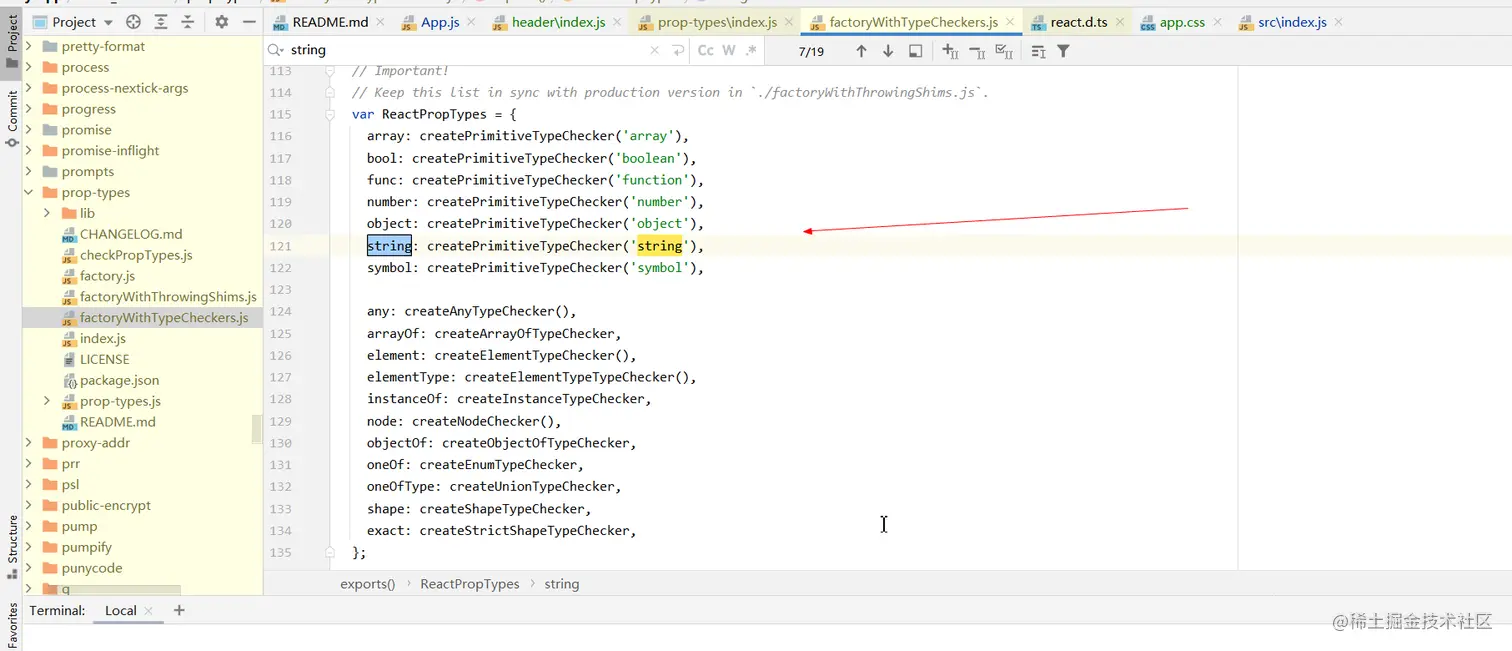This screenshot has height=651, width=1512.
Task: Open factoryWithThrowingShims.js in the tree
Action: click(x=168, y=297)
